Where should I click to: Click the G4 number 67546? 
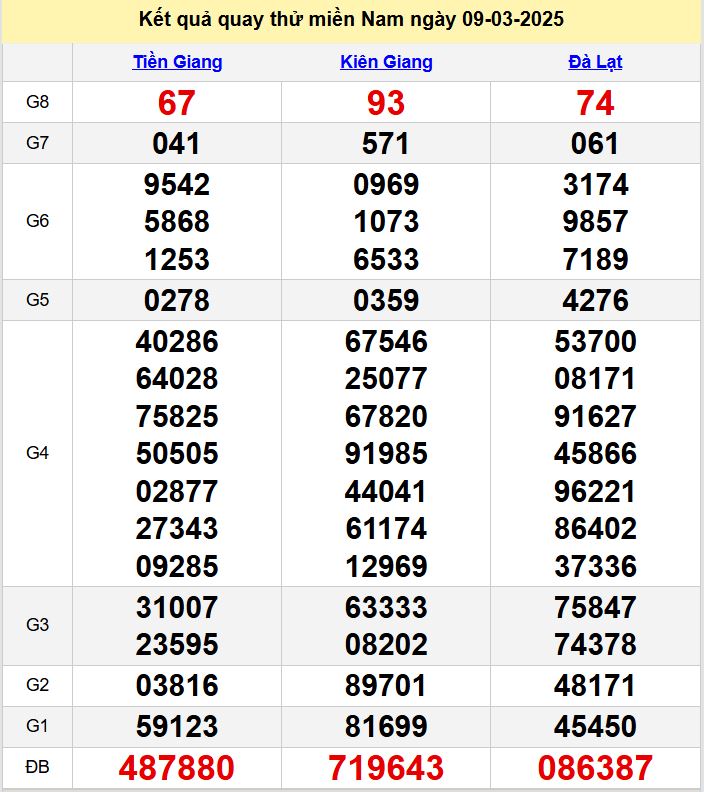[x=386, y=341]
